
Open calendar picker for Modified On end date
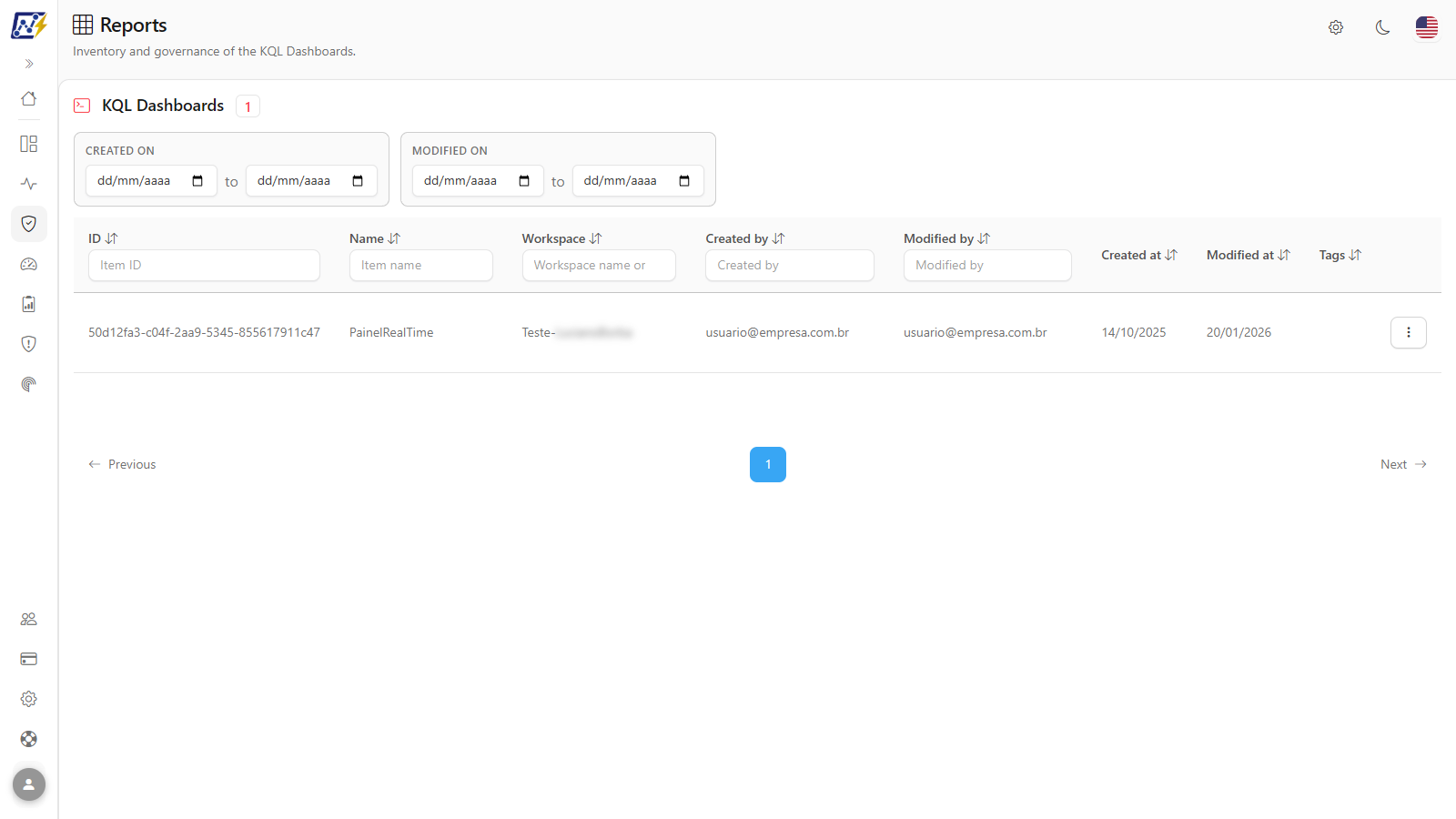pos(684,181)
